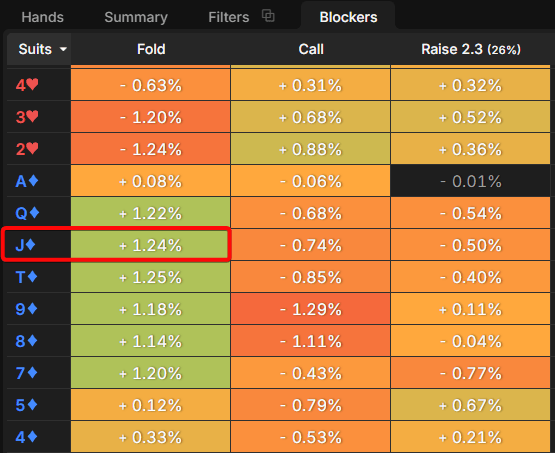Click the copy icon next to Filters

pyautogui.click(x=268, y=16)
